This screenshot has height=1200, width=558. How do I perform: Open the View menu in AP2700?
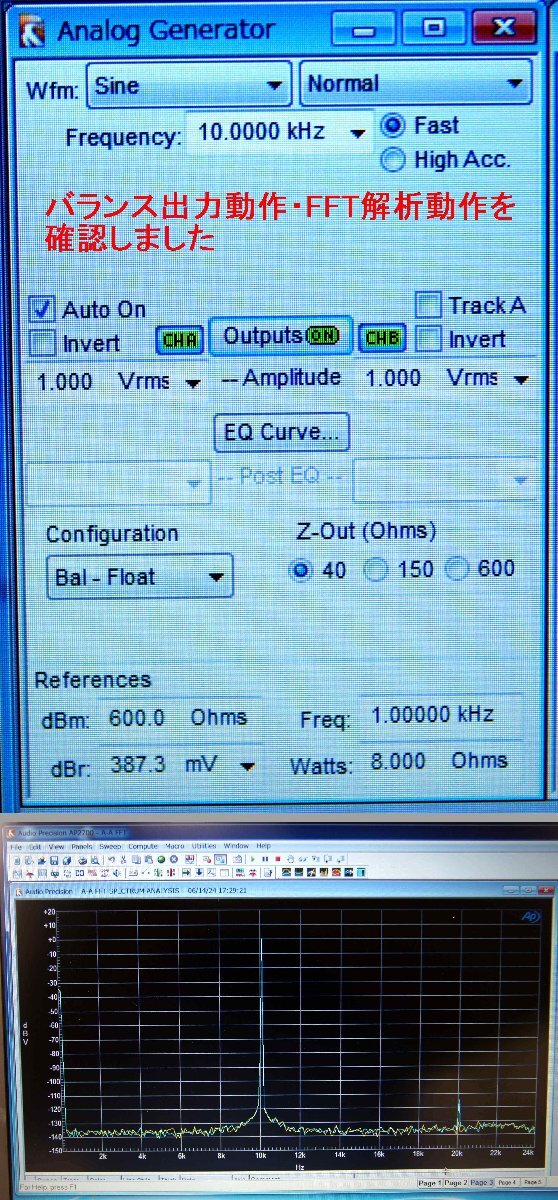(56, 846)
